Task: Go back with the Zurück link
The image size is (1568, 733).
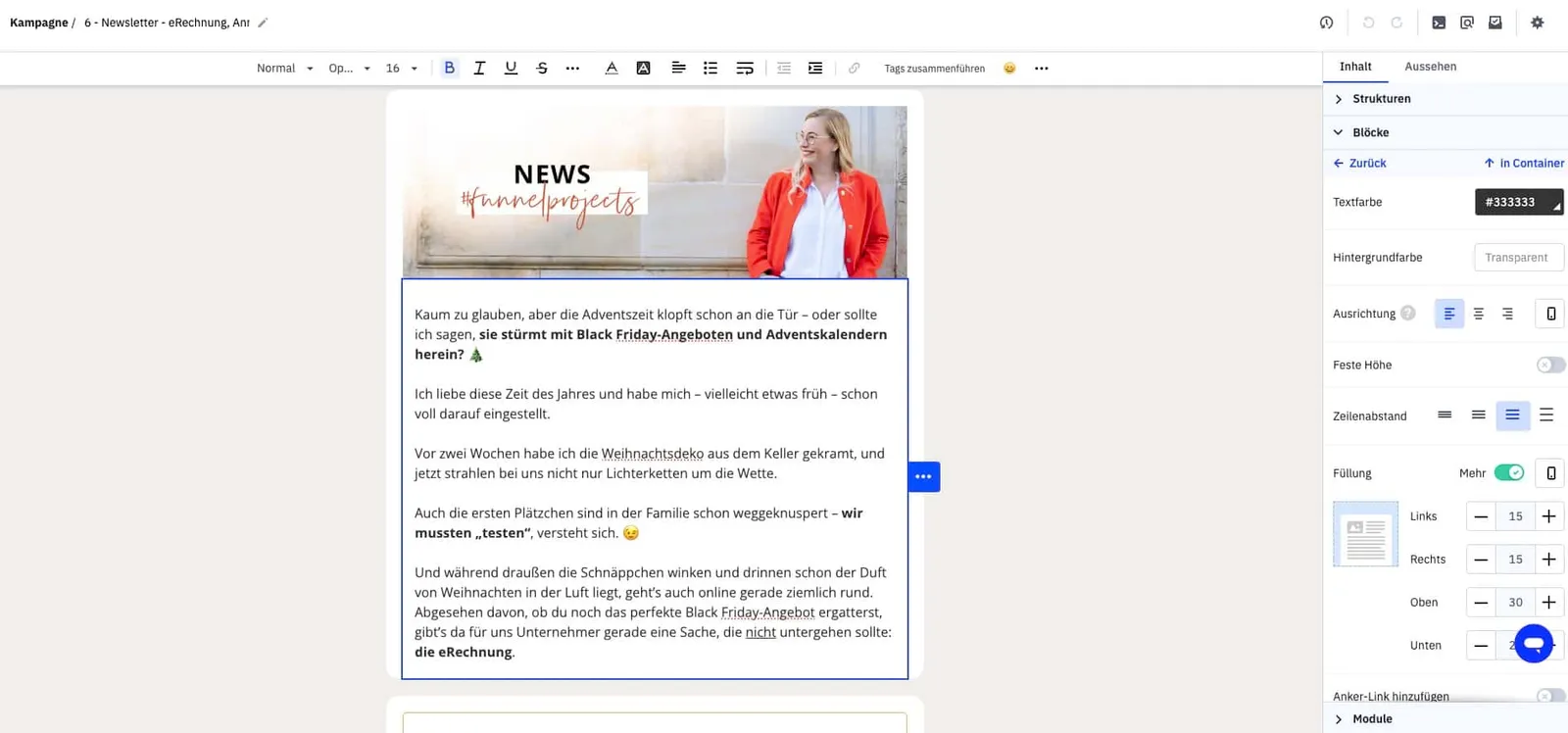Action: 1359,164
